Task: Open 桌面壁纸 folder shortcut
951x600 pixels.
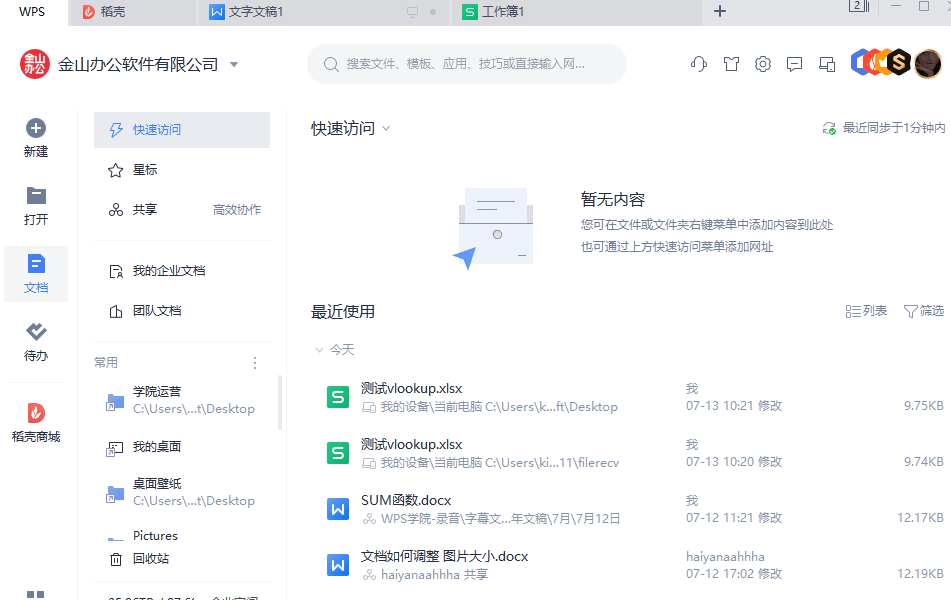Action: (x=182, y=492)
